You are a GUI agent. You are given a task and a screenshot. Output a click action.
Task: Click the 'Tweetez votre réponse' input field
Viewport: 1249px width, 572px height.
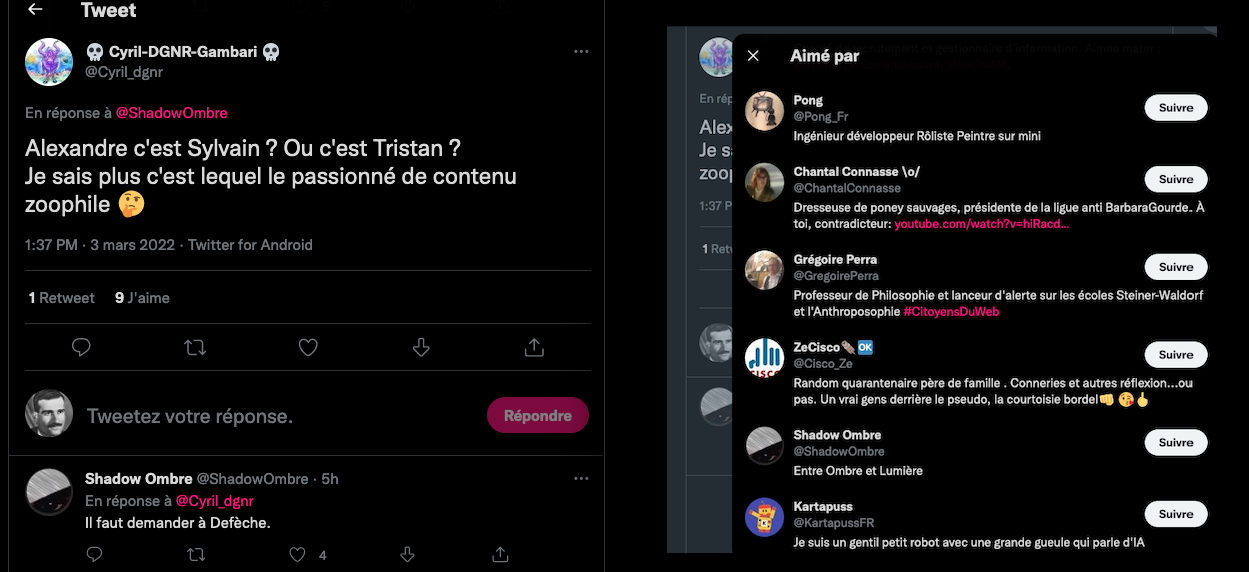(x=270, y=416)
